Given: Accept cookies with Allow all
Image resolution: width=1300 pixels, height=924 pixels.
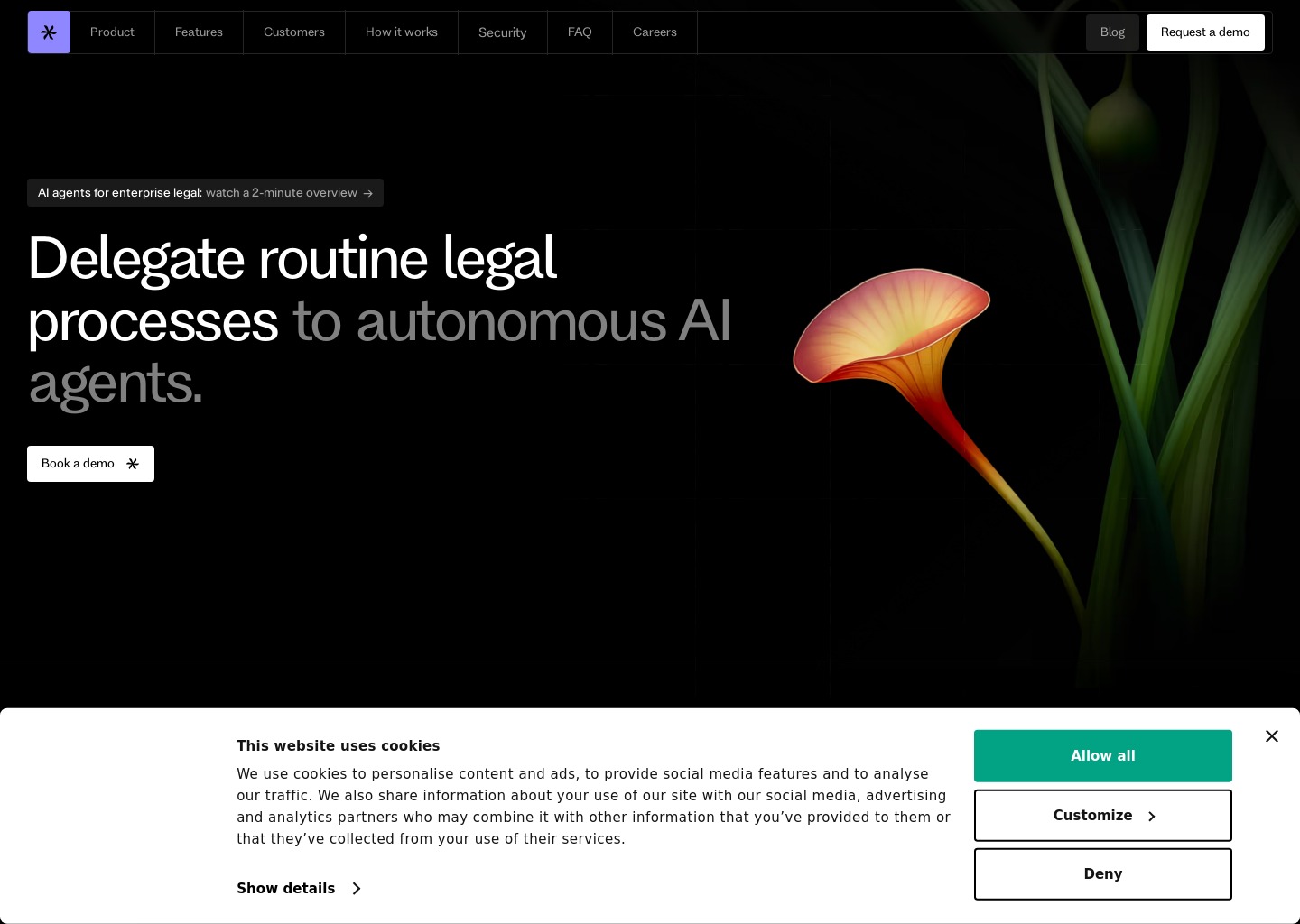Looking at the screenshot, I should click(x=1103, y=756).
